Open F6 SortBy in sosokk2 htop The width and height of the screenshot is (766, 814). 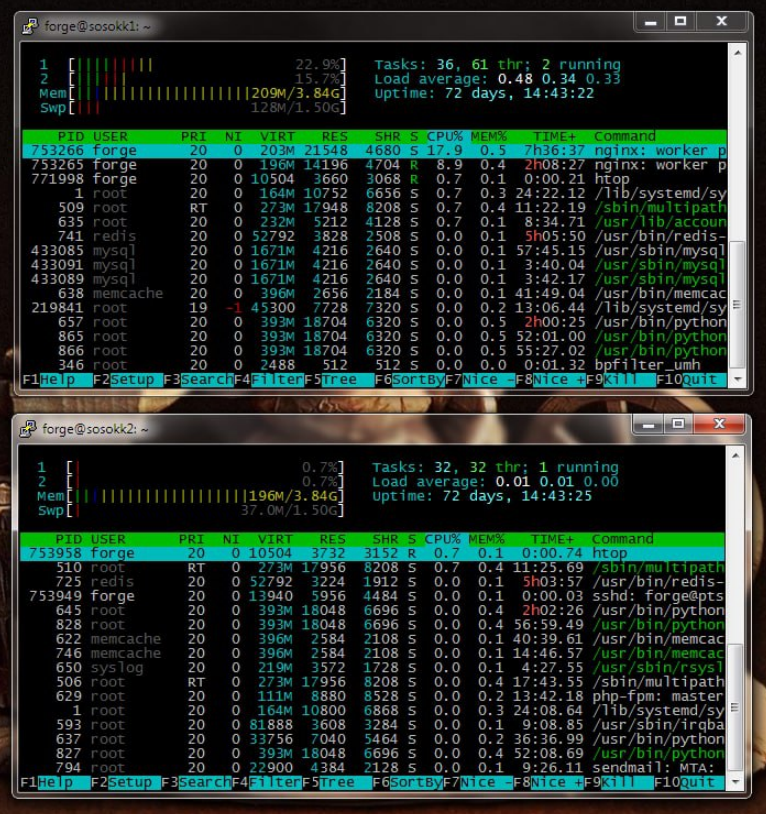[x=407, y=782]
